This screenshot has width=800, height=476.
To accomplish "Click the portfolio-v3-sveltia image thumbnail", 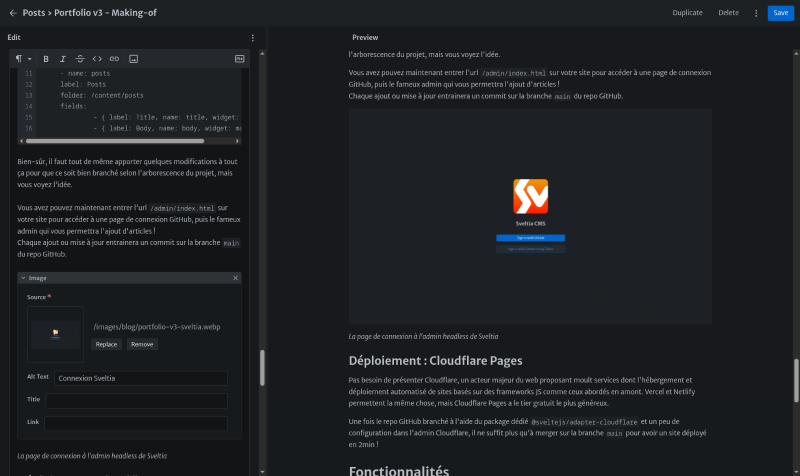I will tap(55, 334).
